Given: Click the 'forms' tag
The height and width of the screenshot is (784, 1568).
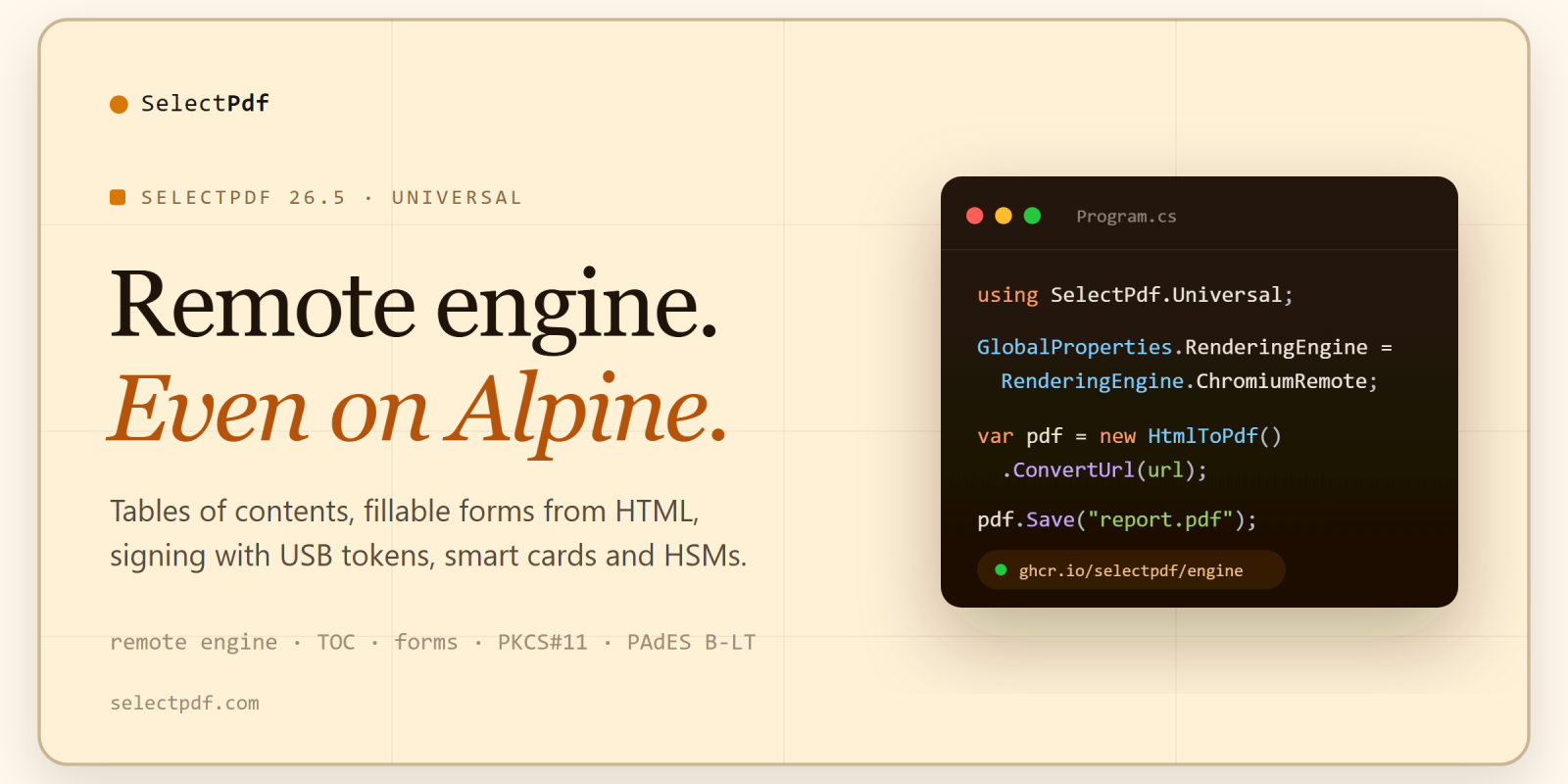Looking at the screenshot, I should pos(425,642).
